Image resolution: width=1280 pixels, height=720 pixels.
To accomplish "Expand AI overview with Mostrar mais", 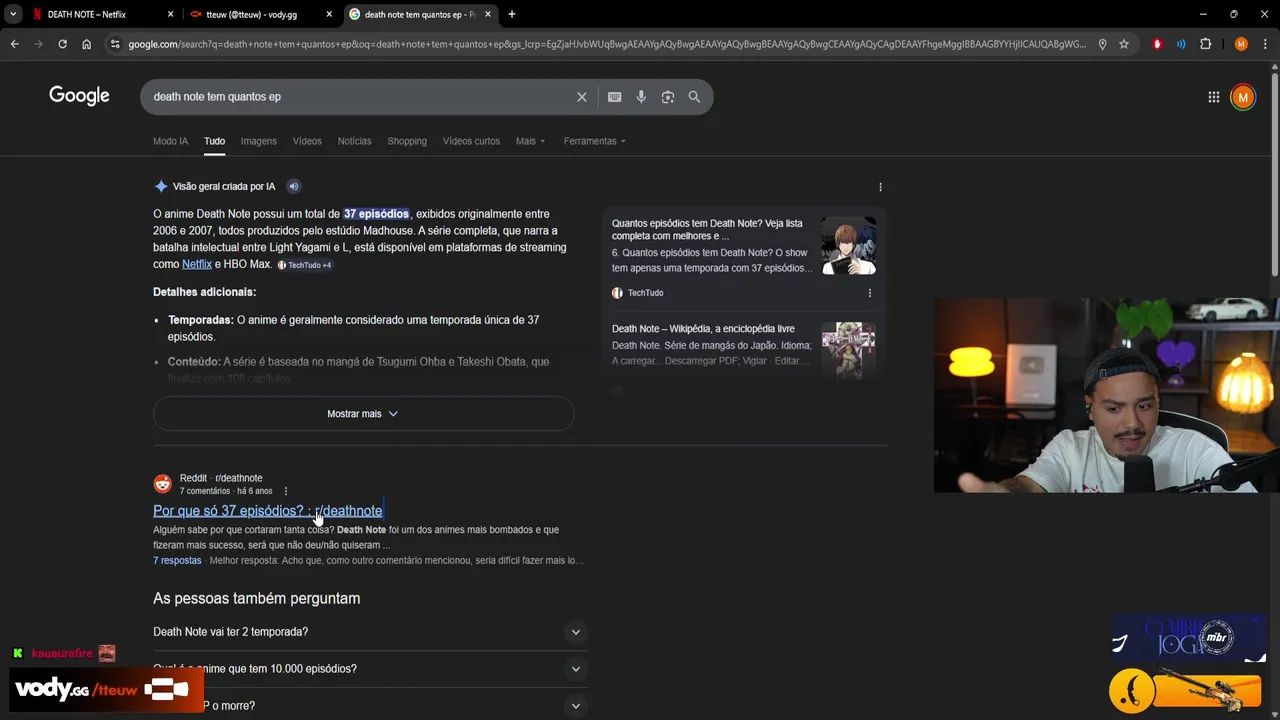I will pos(363,414).
